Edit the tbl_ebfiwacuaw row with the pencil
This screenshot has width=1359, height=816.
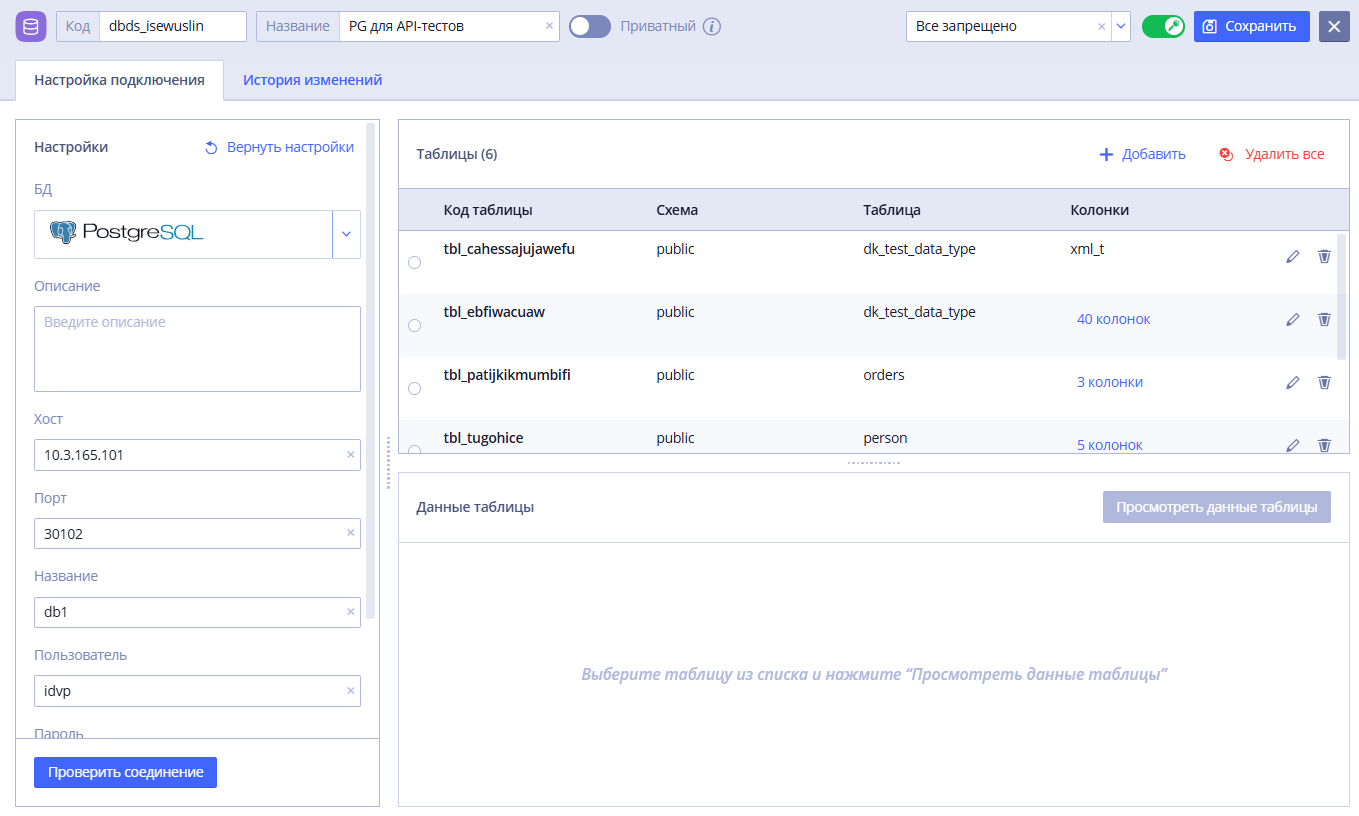pos(1293,320)
